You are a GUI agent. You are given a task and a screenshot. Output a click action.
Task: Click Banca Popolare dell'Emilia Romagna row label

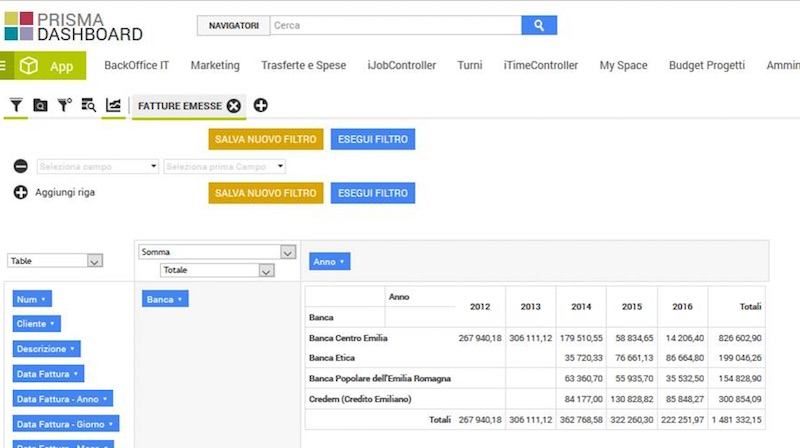[x=380, y=379]
